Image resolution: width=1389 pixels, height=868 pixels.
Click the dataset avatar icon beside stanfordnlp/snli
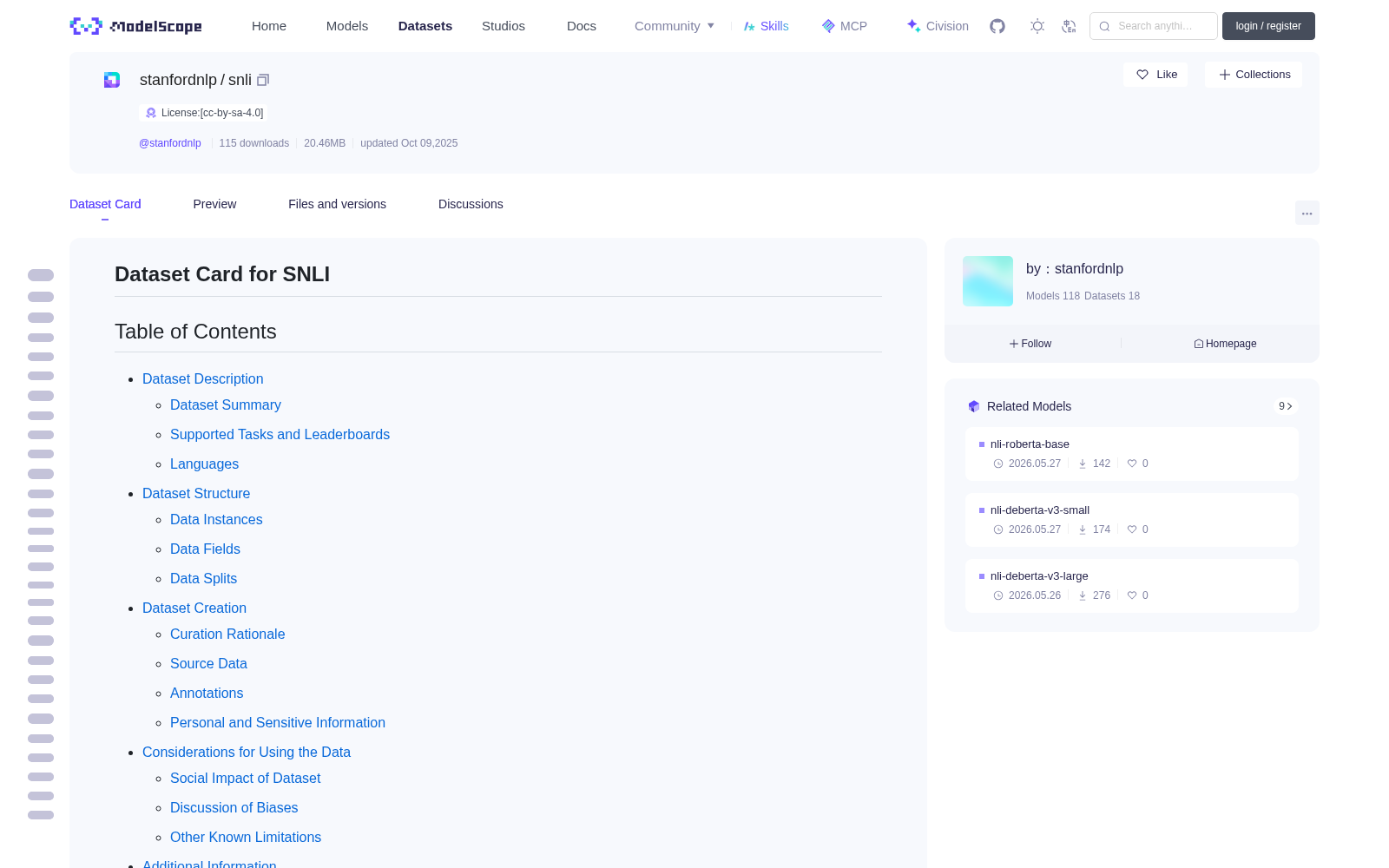pyautogui.click(x=112, y=80)
